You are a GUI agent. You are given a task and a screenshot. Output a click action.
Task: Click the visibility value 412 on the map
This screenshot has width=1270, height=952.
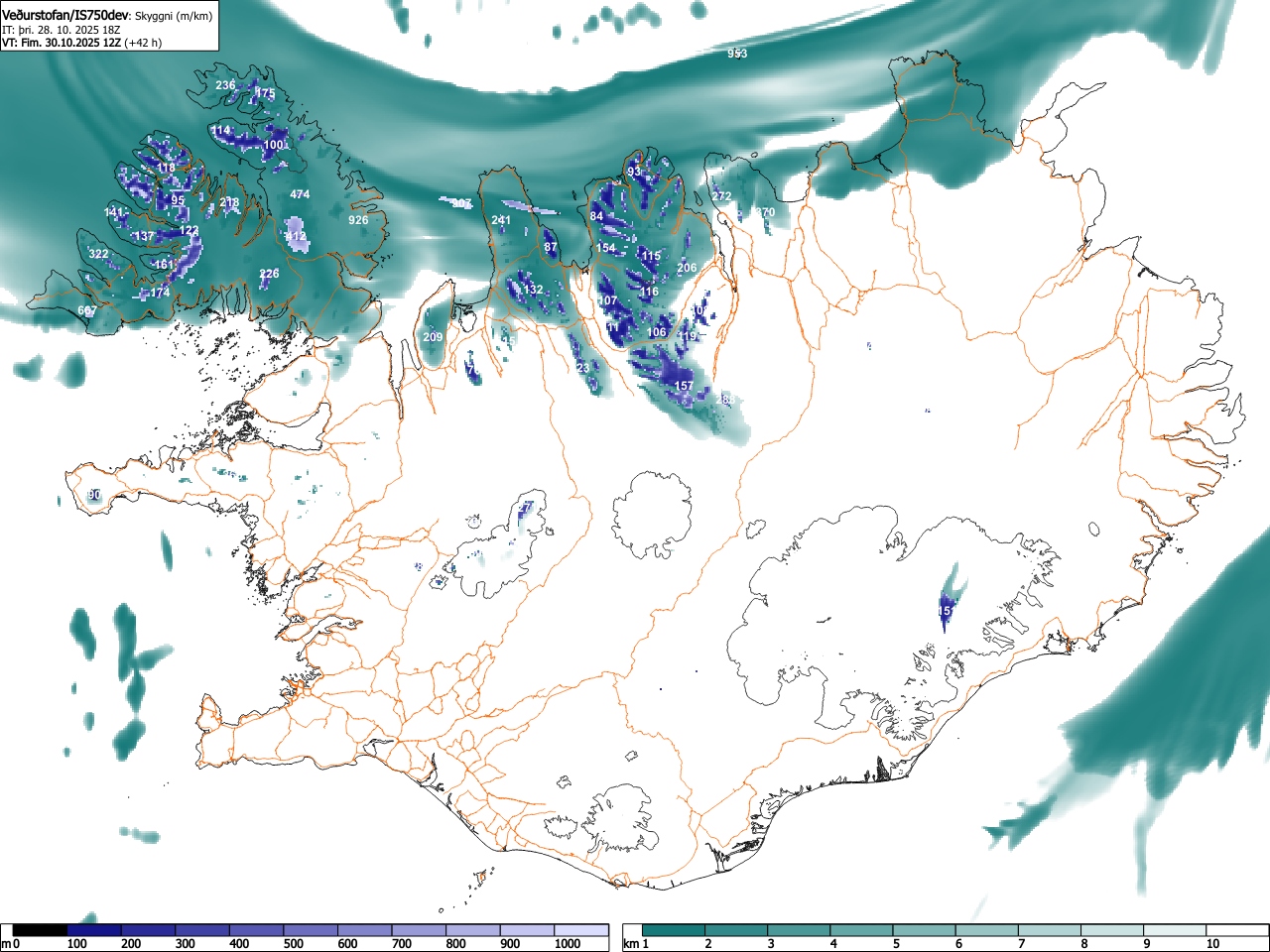click(297, 237)
